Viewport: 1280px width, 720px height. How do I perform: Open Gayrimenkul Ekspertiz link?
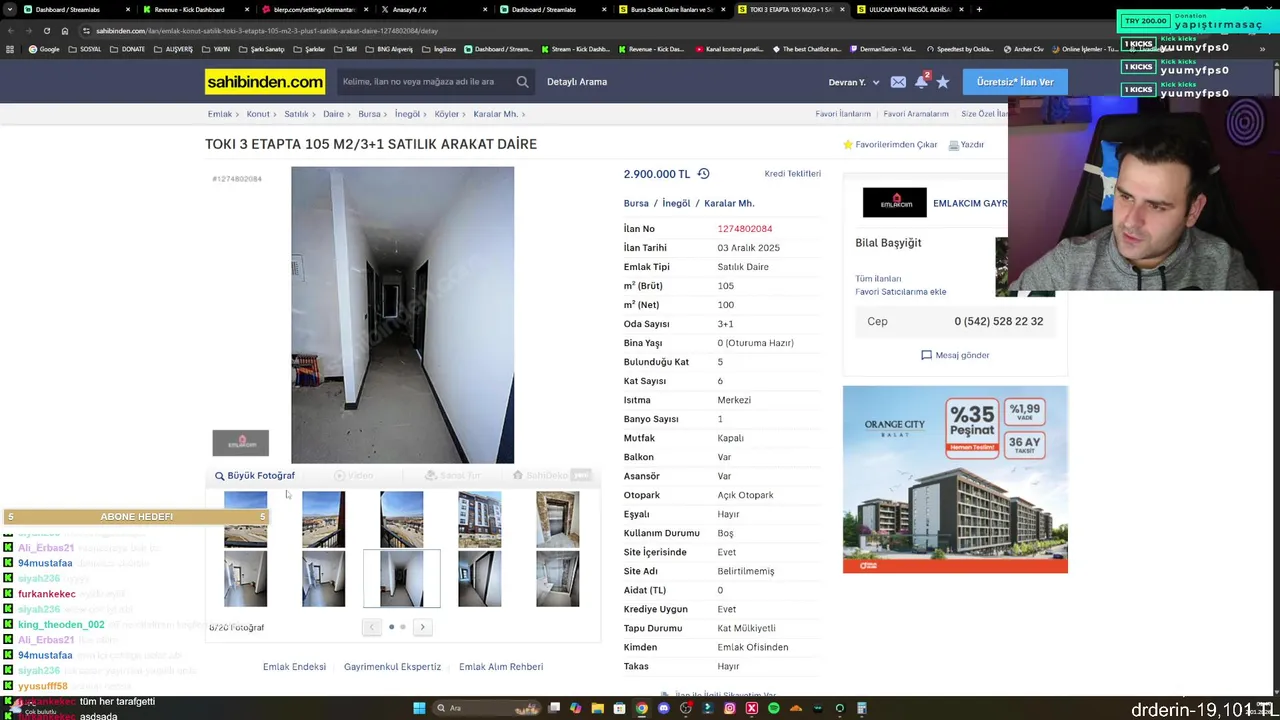pyautogui.click(x=392, y=667)
